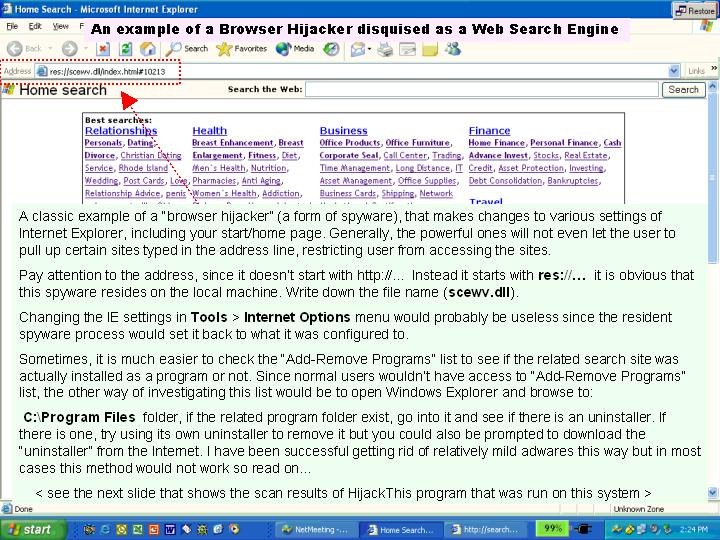Open the Back history dropdown arrow
Viewport: 720px width, 540px height.
[x=50, y=48]
